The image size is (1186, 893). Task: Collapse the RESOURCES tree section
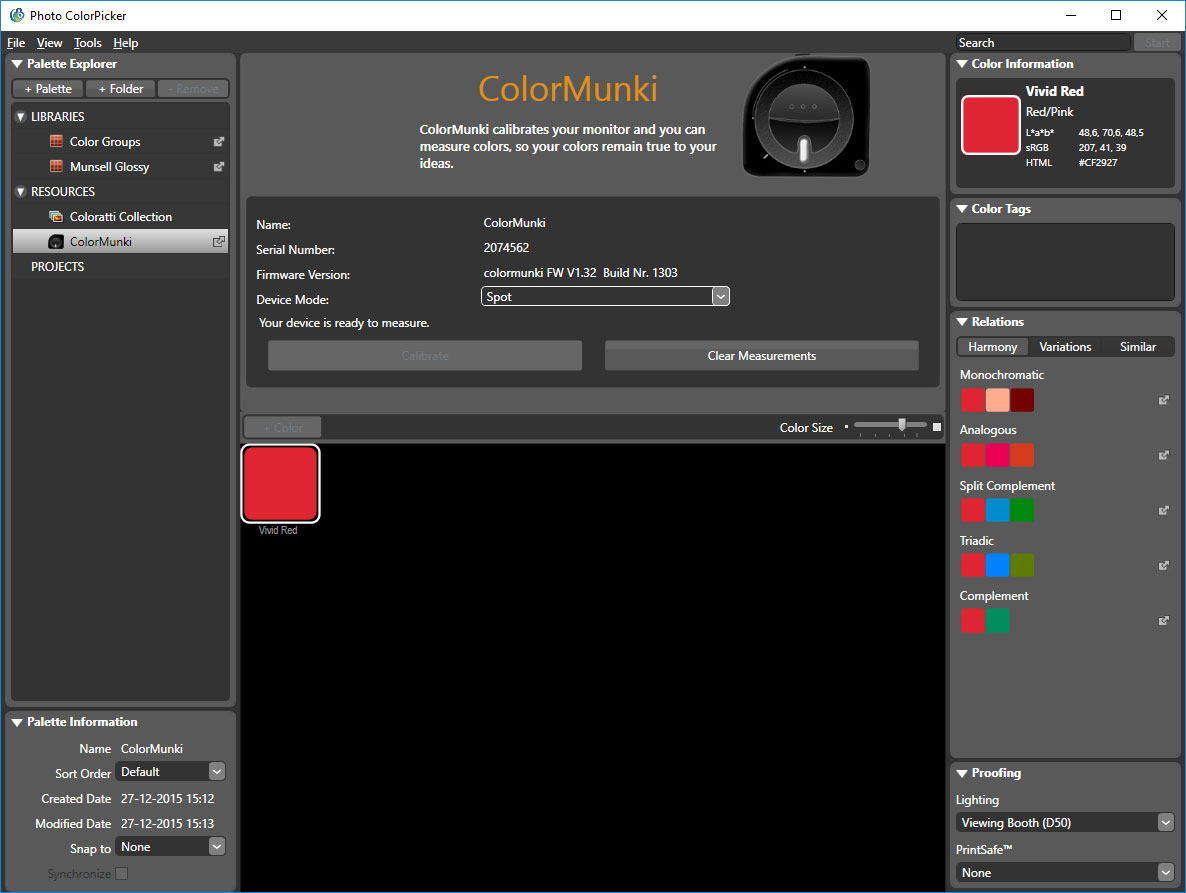click(x=21, y=192)
